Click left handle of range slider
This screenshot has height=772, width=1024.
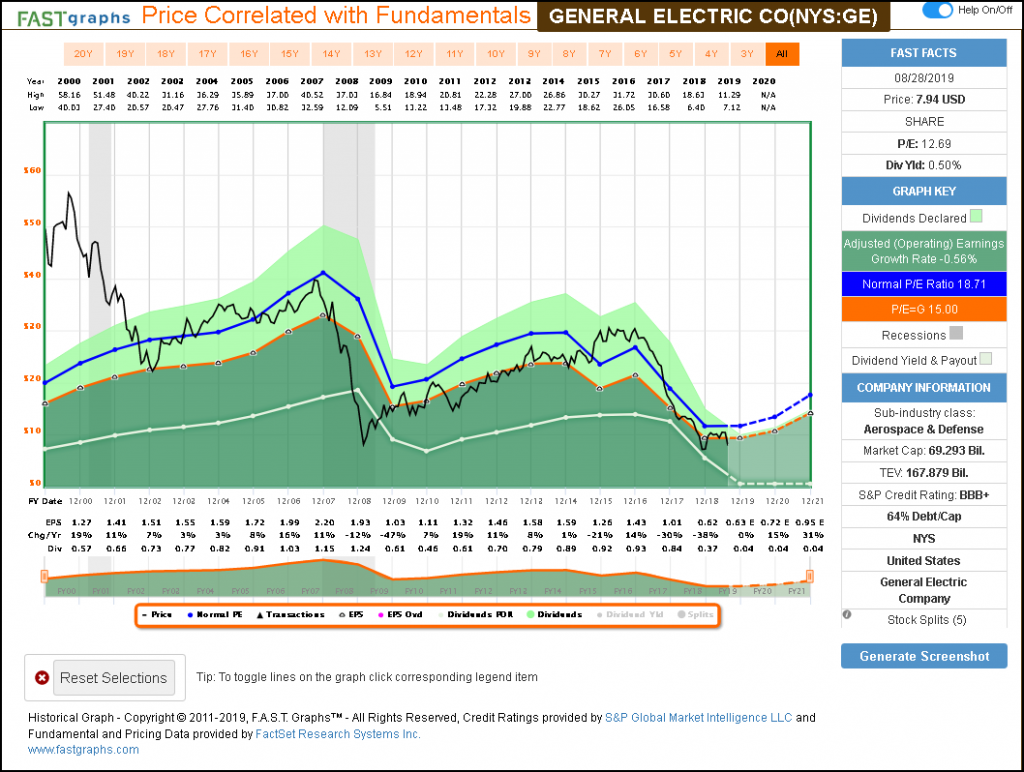44,576
